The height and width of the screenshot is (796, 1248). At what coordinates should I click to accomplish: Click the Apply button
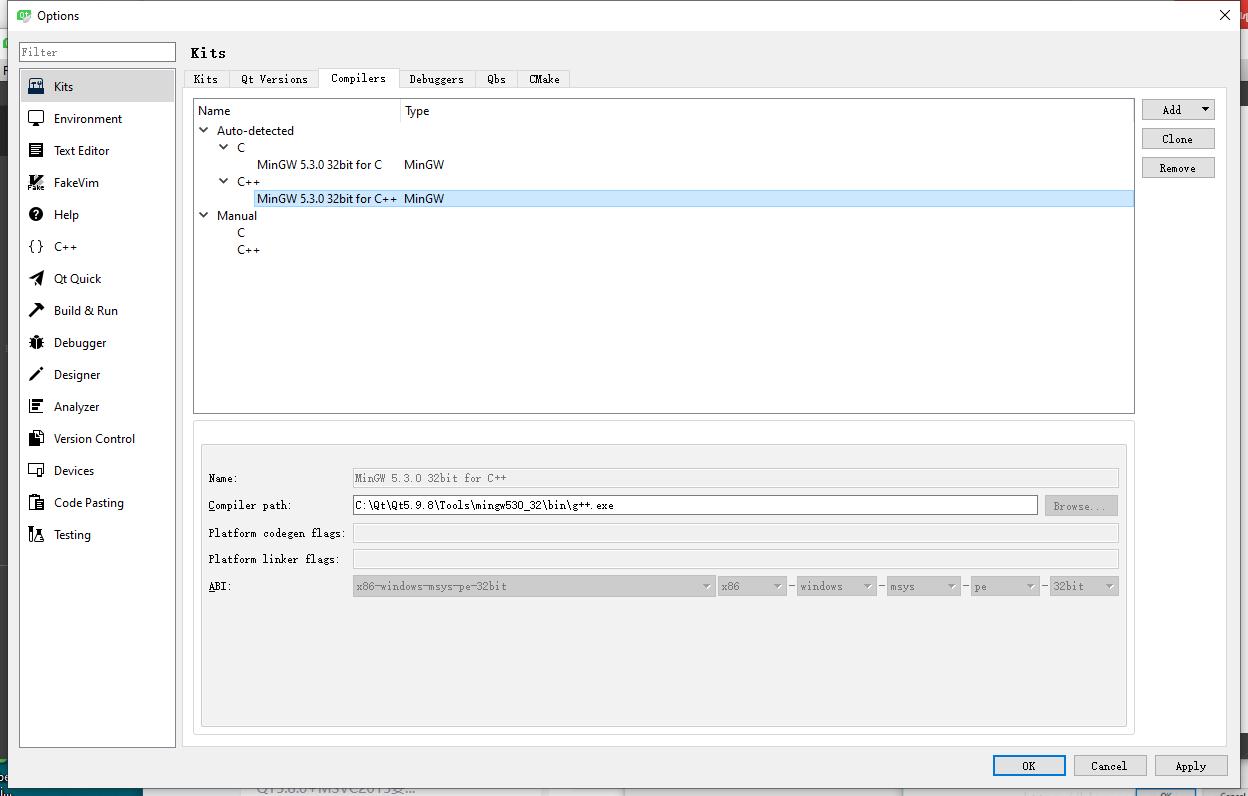1191,766
